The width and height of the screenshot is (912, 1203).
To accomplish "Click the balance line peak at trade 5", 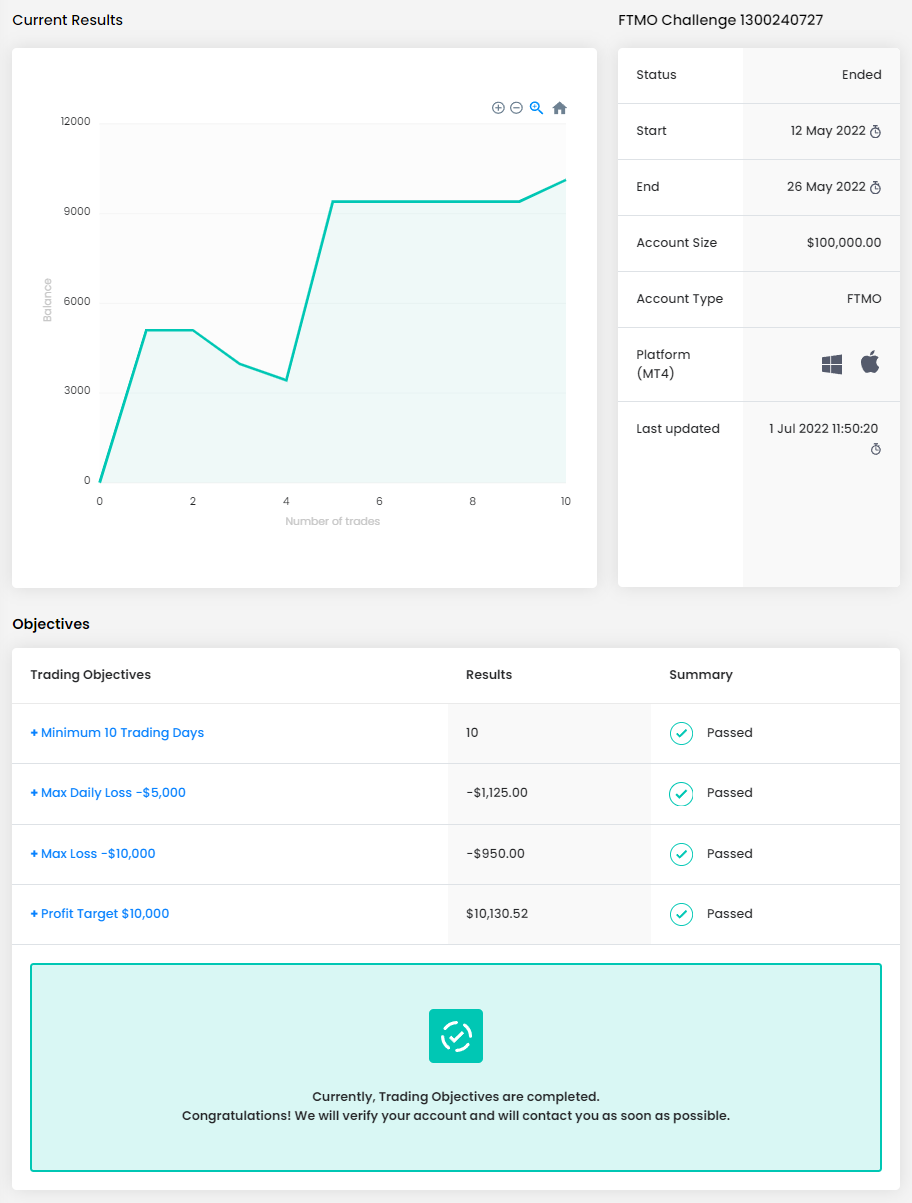I will click(333, 202).
